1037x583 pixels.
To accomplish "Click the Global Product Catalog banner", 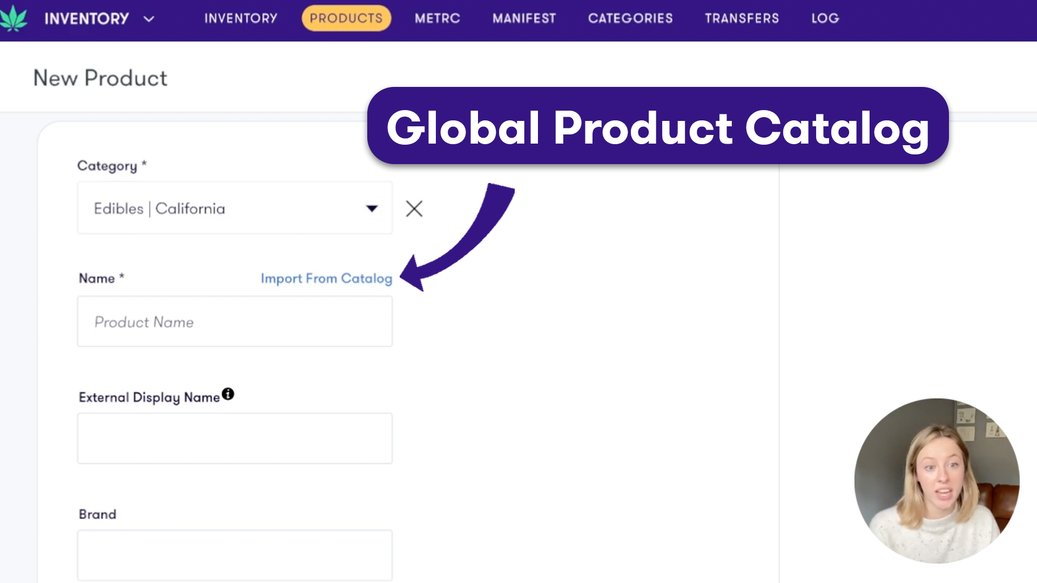I will pos(657,127).
